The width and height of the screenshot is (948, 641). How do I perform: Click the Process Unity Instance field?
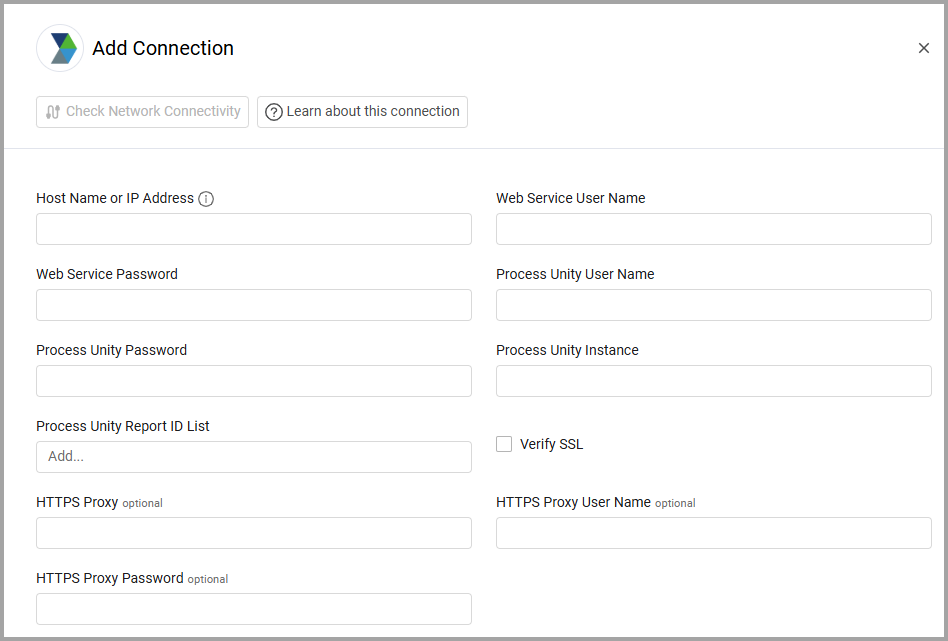click(714, 381)
